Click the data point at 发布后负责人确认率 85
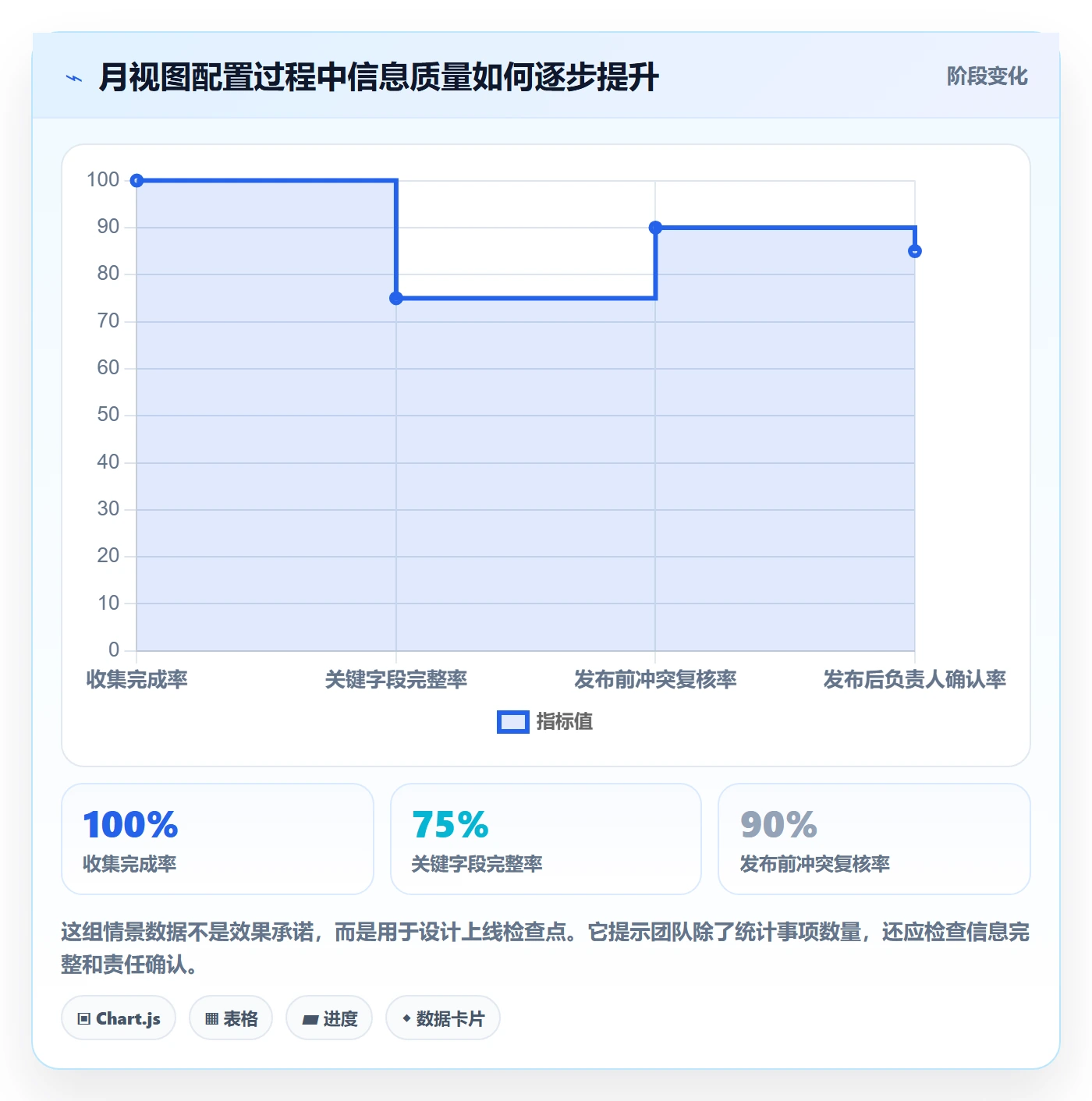Screen dimensions: 1092x1101 tap(915, 251)
